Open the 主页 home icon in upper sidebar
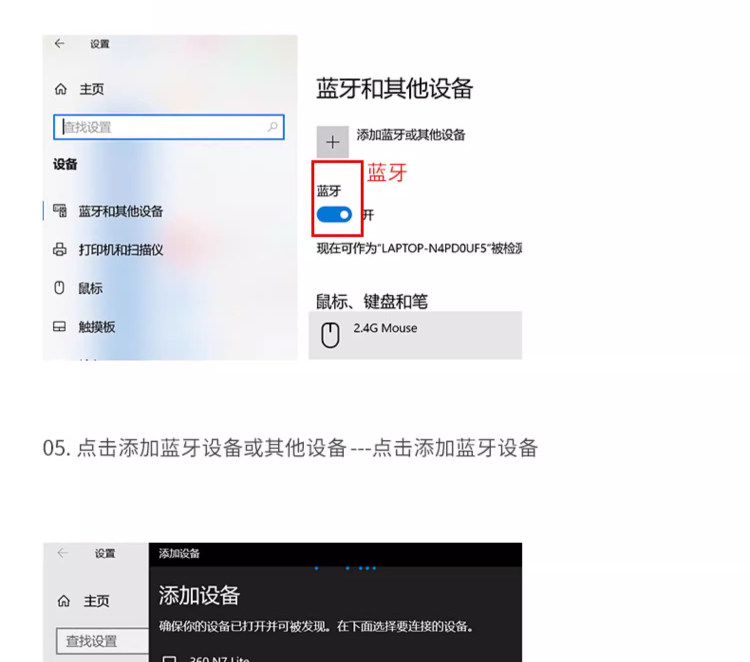Viewport: 750px width, 662px height. click(61, 89)
